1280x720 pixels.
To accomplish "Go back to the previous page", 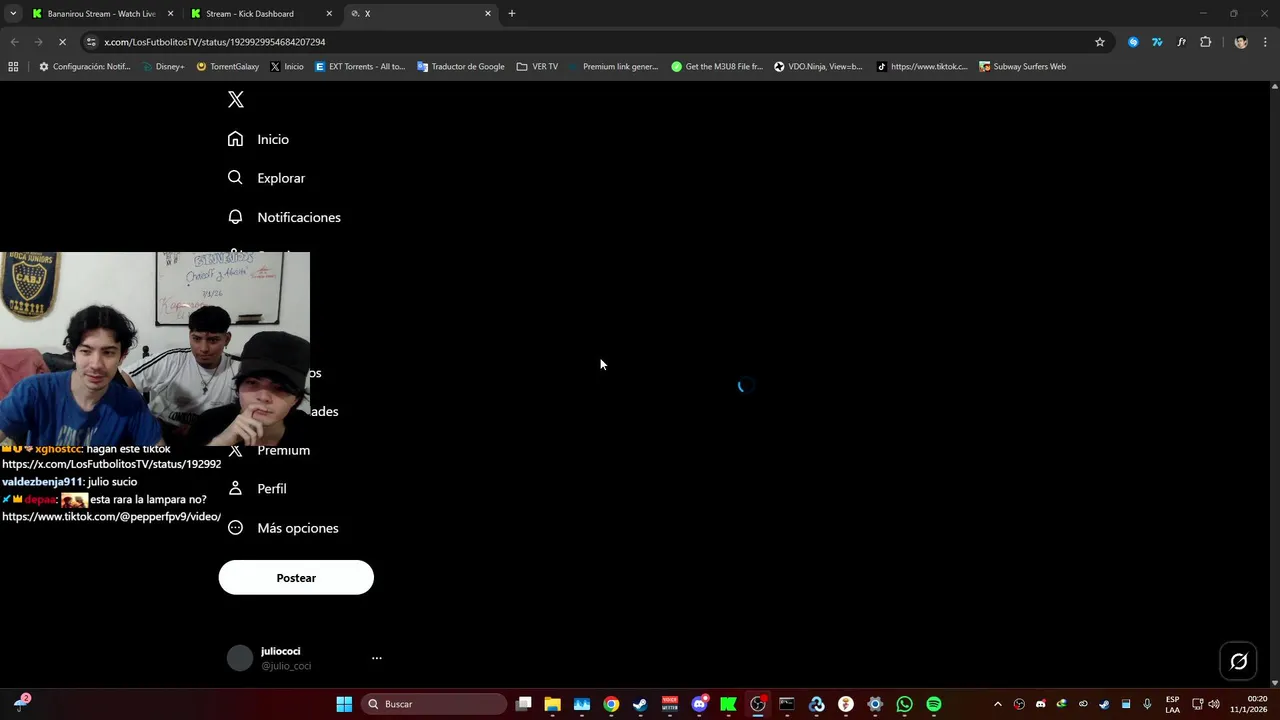I will click(14, 42).
